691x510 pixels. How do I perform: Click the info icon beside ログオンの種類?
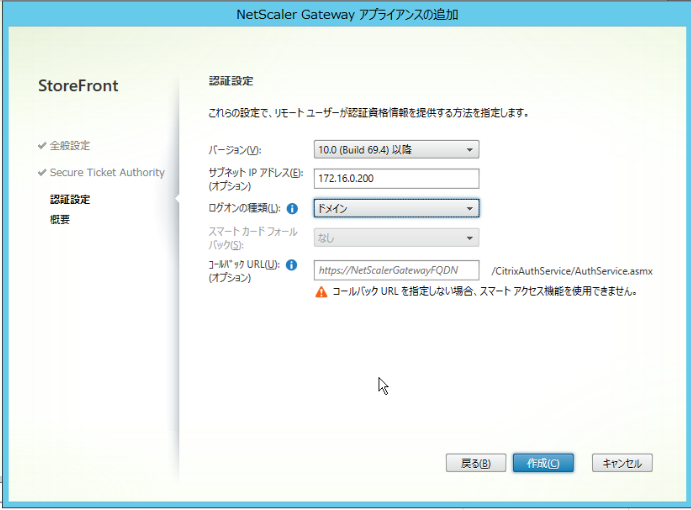click(292, 208)
